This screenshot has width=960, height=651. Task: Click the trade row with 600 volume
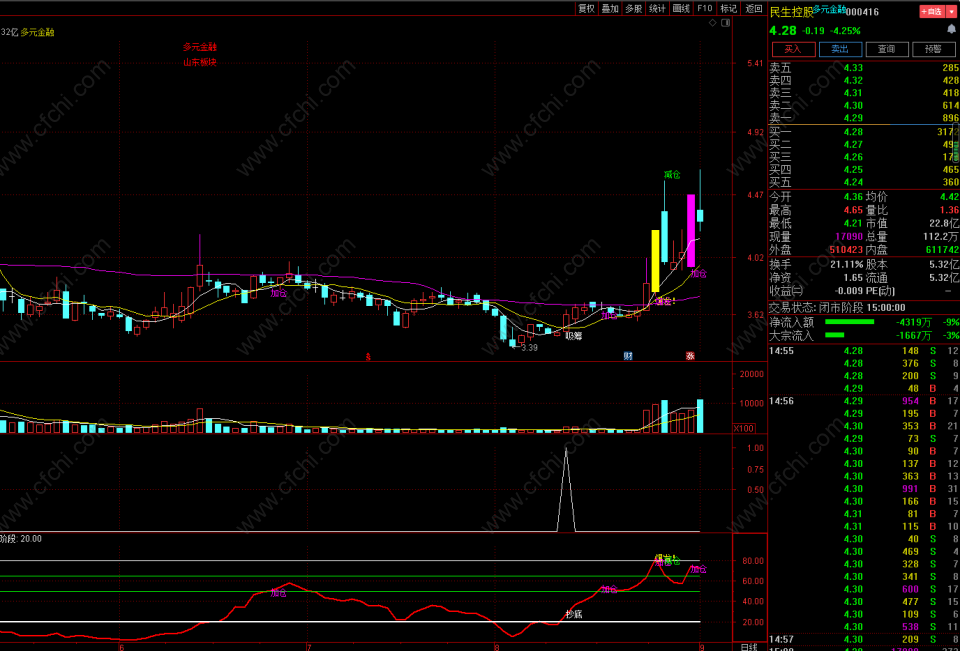point(863,589)
